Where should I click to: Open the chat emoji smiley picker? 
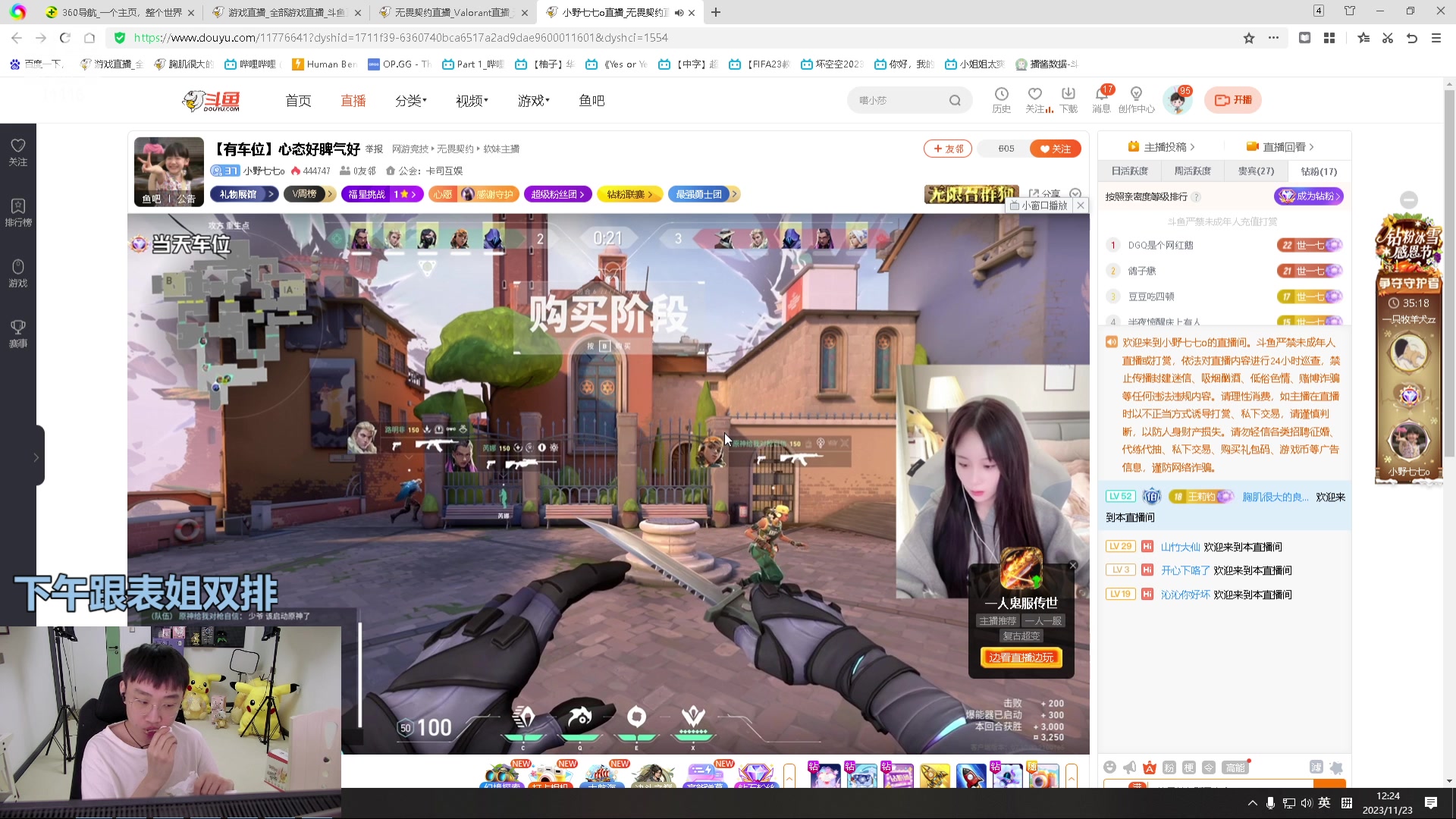1110,767
